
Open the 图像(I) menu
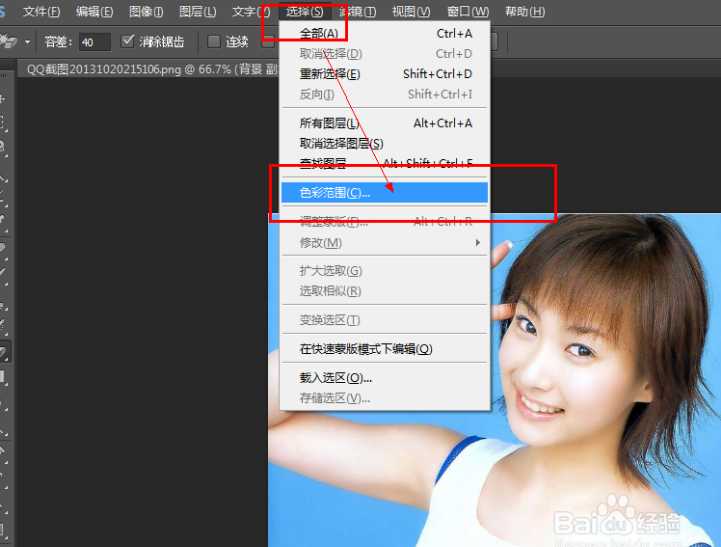click(x=146, y=11)
